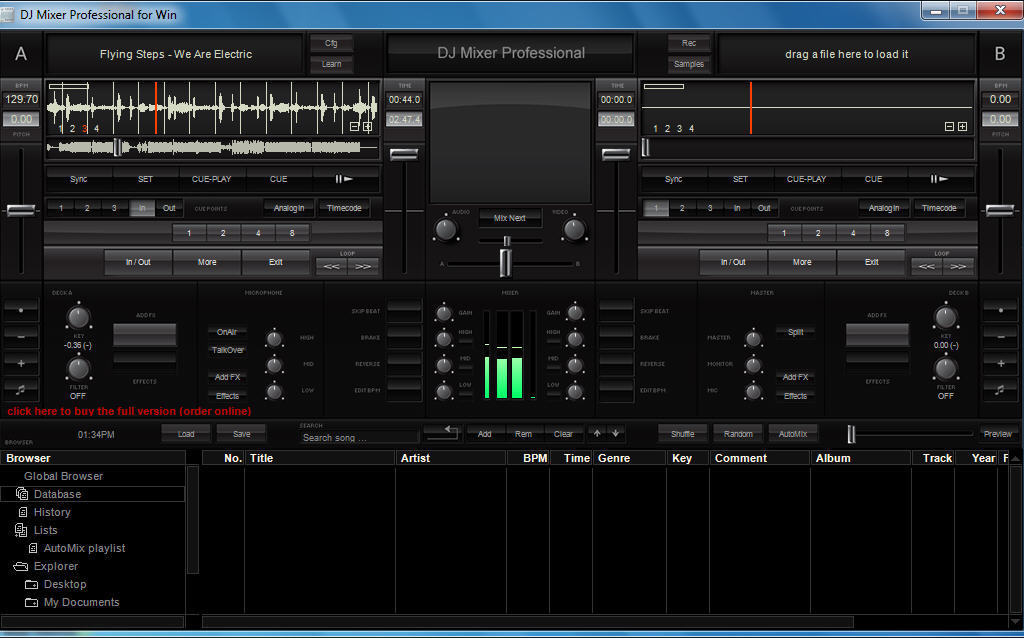Zoom in deck B waveform with plus icon
1024x638 pixels.
tap(963, 127)
